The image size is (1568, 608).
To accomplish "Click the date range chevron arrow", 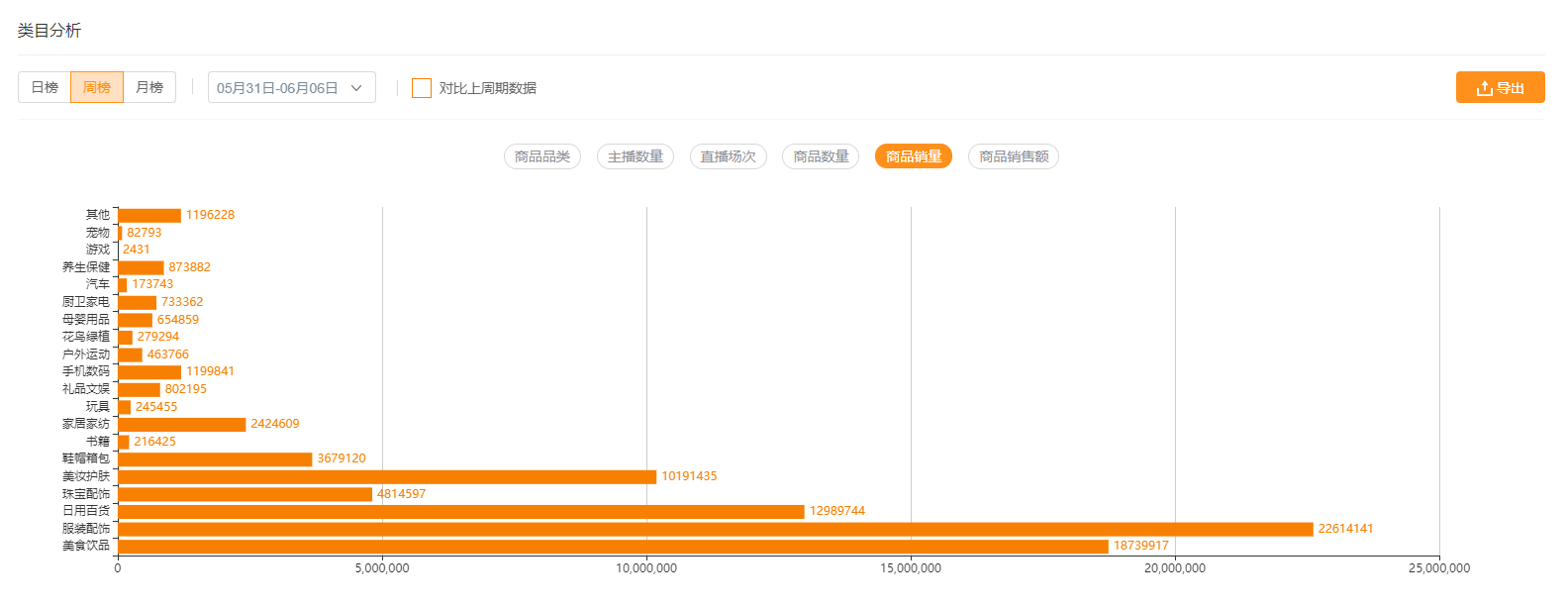I will 356,88.
